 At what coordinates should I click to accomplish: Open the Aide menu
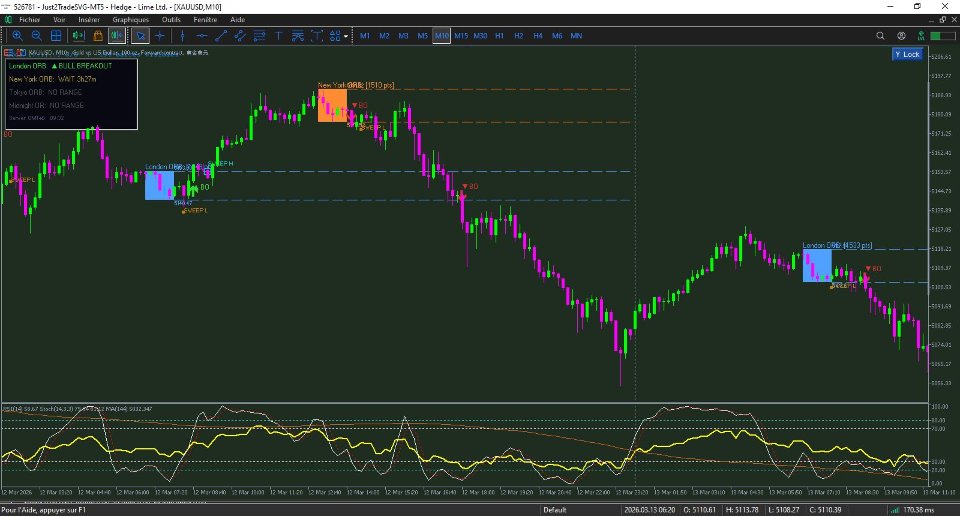[238, 20]
